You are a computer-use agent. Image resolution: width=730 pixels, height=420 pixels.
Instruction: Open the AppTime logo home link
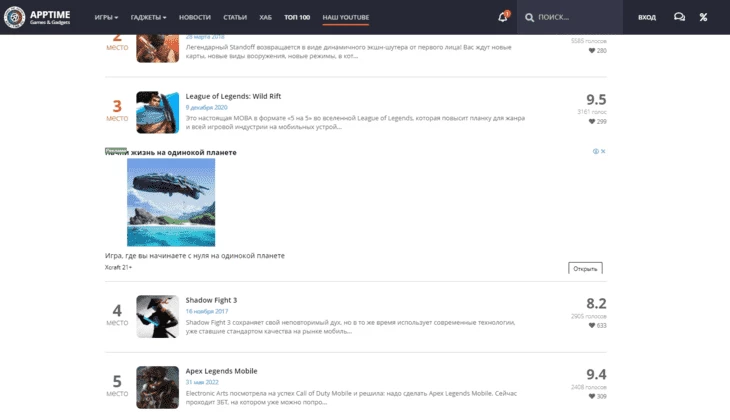(37, 17)
